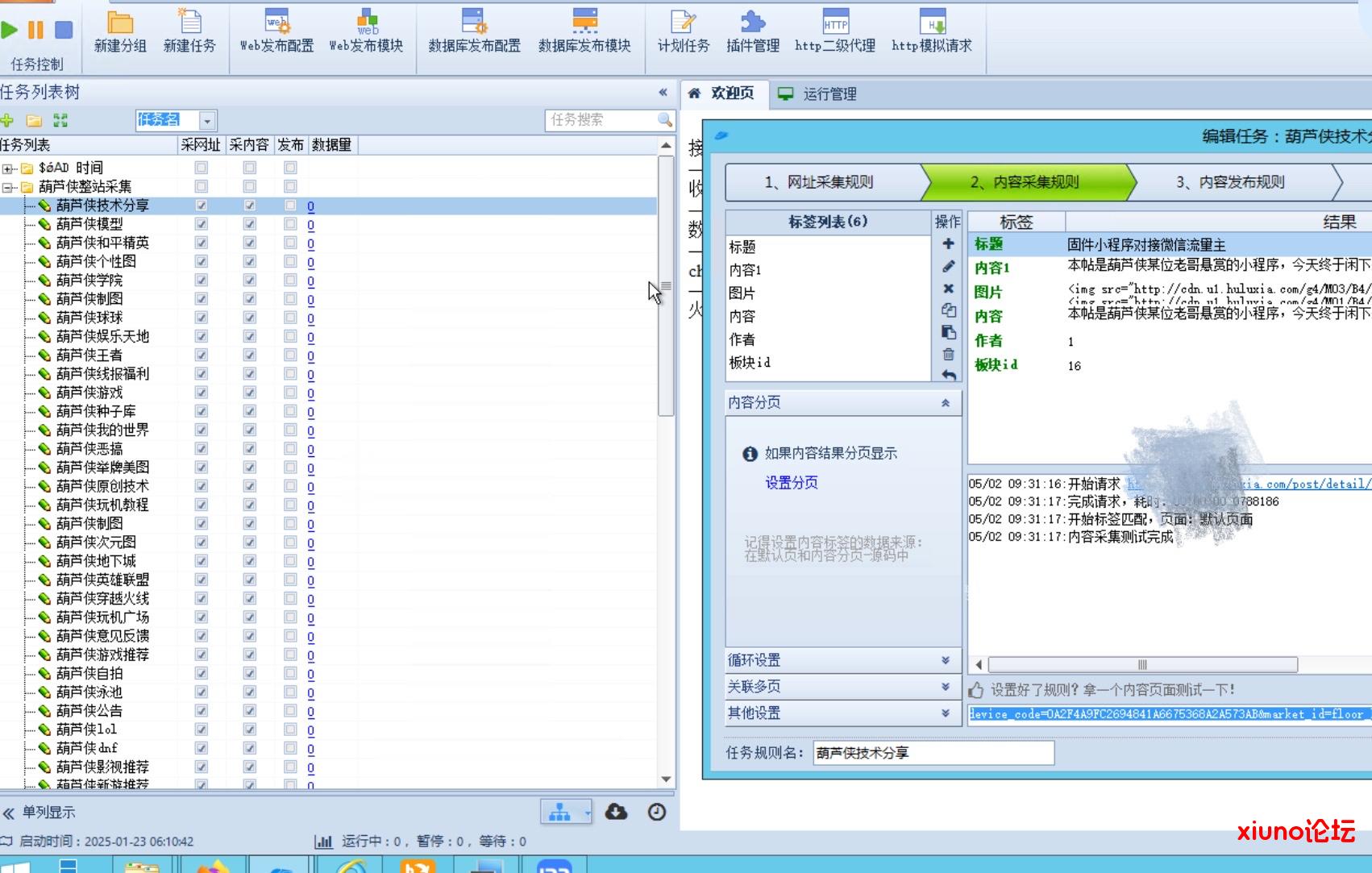
Task: Switch to the 欢迎页 tab
Action: click(723, 94)
